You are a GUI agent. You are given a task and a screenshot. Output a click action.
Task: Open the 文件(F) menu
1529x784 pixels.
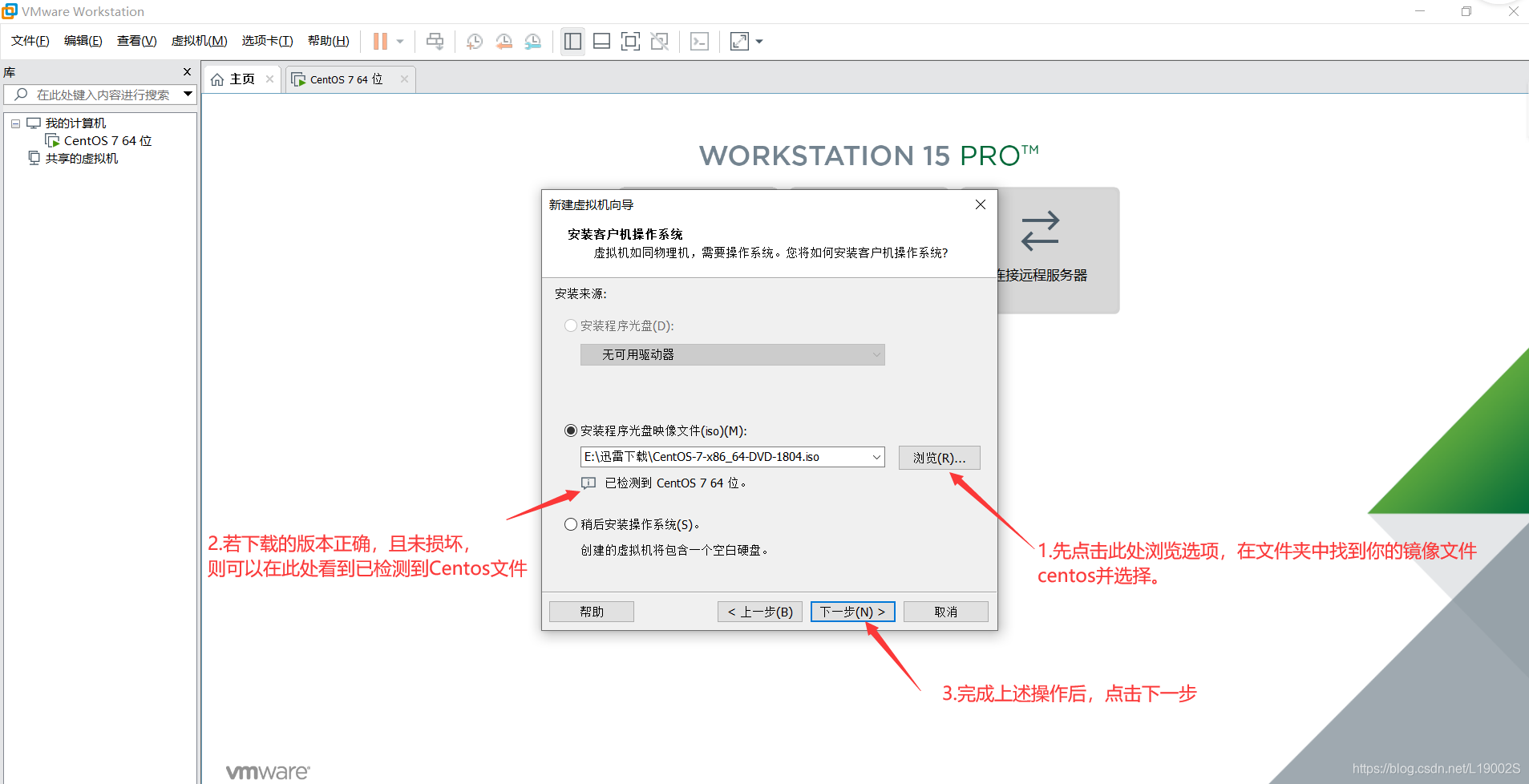pyautogui.click(x=30, y=41)
